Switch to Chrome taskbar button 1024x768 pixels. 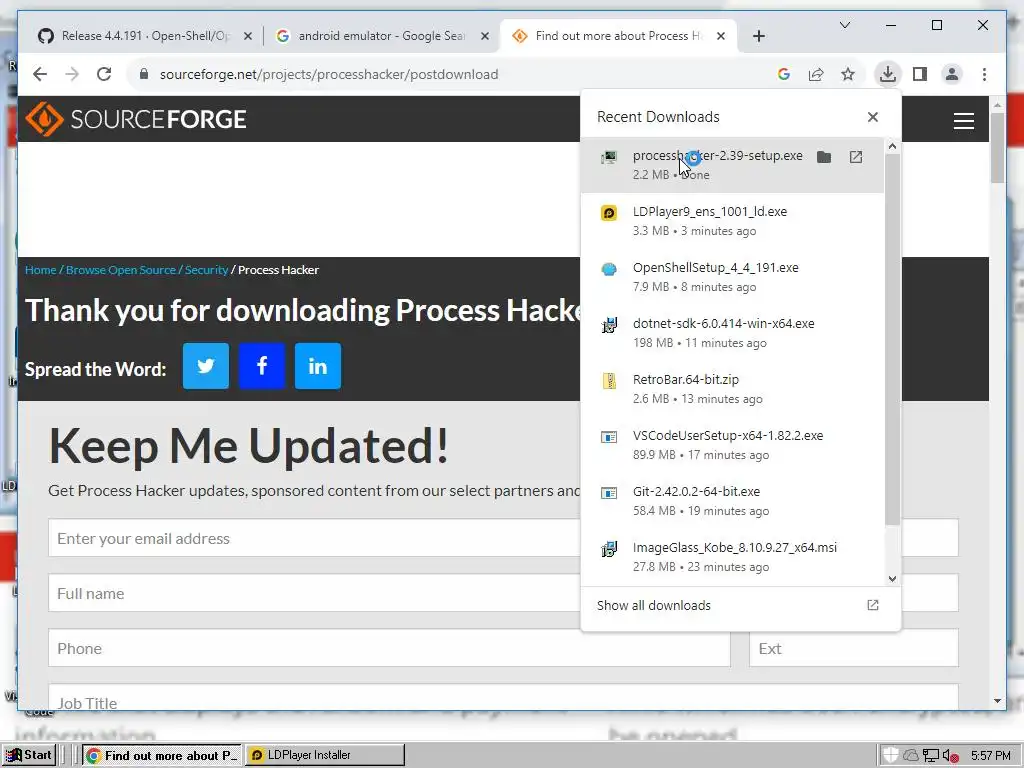pos(162,755)
